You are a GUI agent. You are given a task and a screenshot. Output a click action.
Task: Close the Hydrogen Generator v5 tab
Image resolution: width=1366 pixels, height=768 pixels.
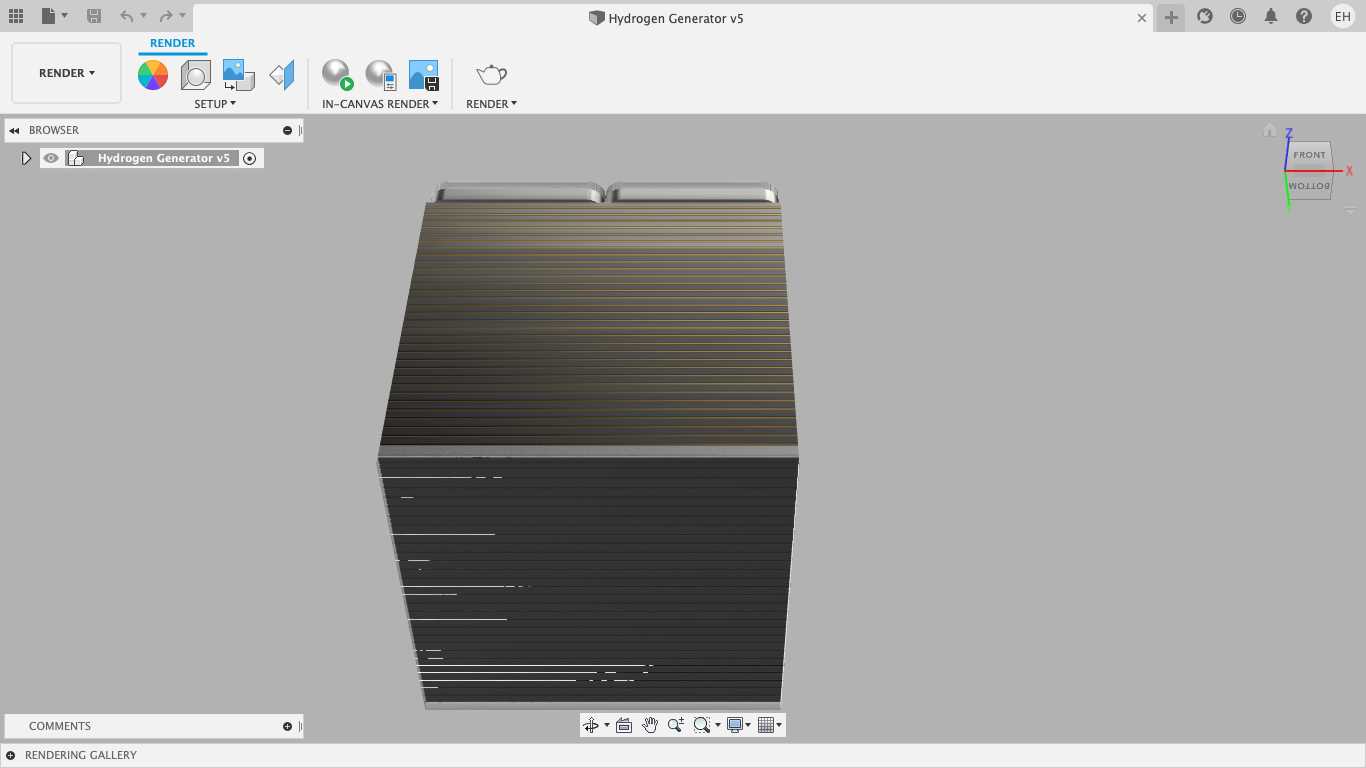pos(1142,18)
